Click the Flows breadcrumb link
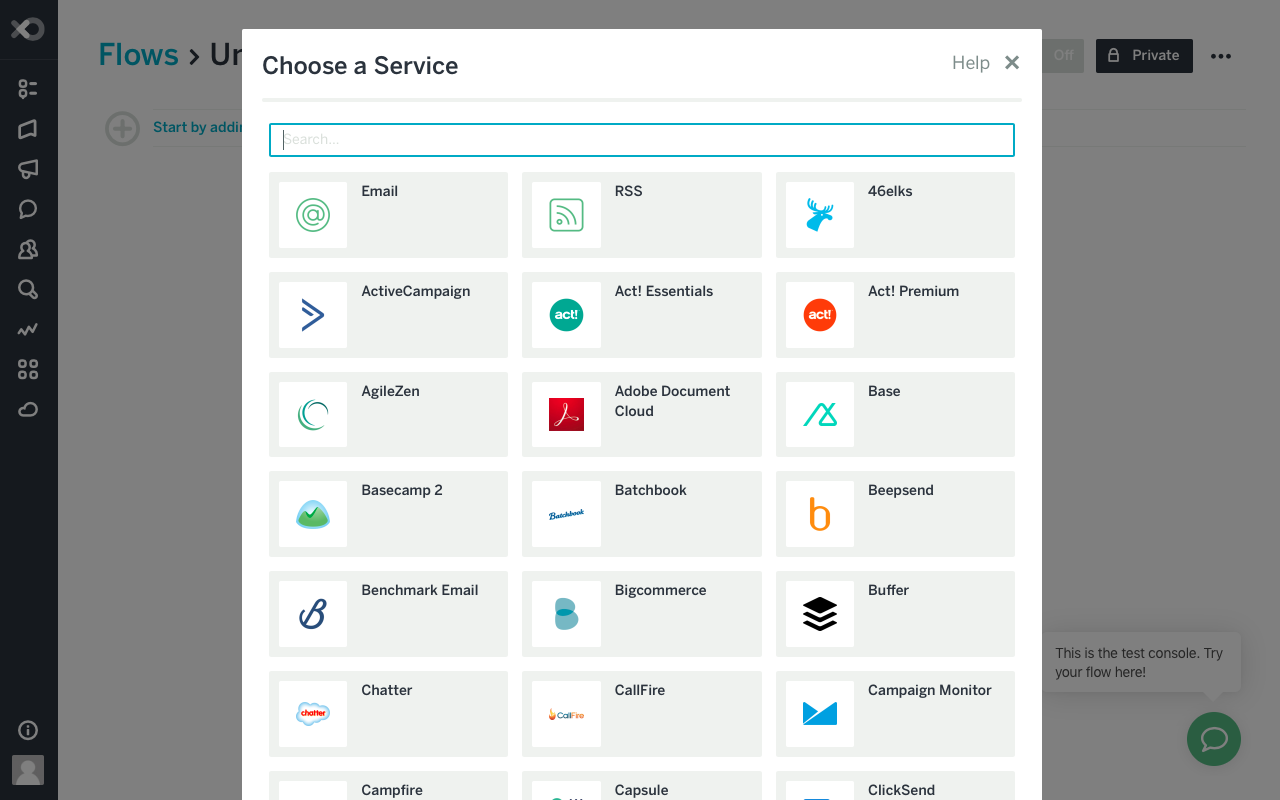The image size is (1280, 800). (138, 54)
